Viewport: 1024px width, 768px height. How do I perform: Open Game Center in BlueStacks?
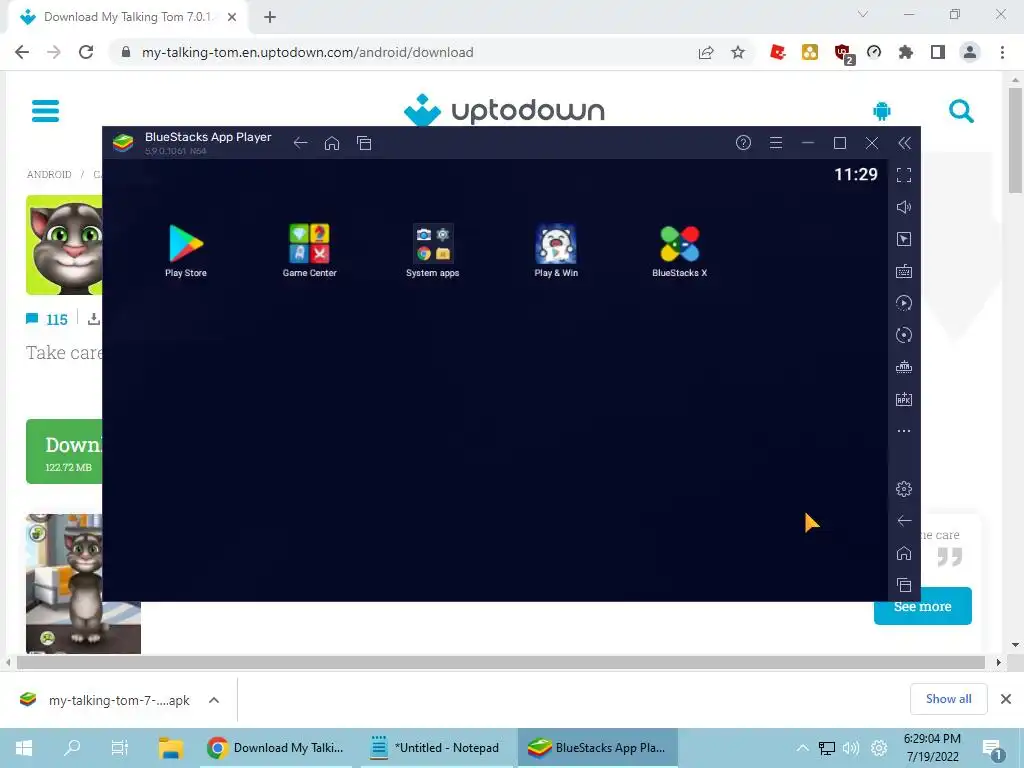click(x=310, y=251)
